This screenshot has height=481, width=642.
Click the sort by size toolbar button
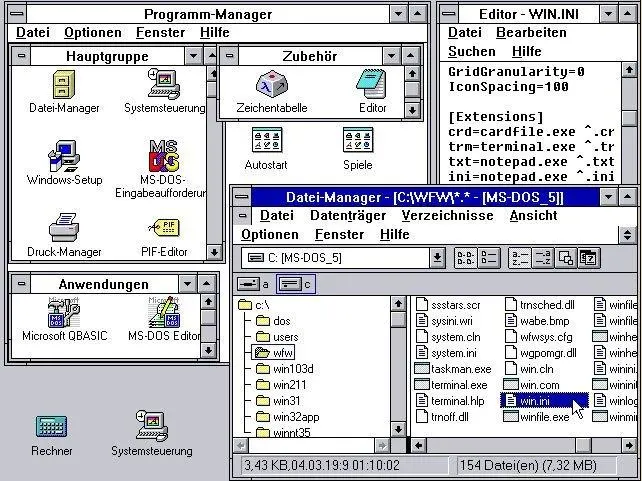566,258
